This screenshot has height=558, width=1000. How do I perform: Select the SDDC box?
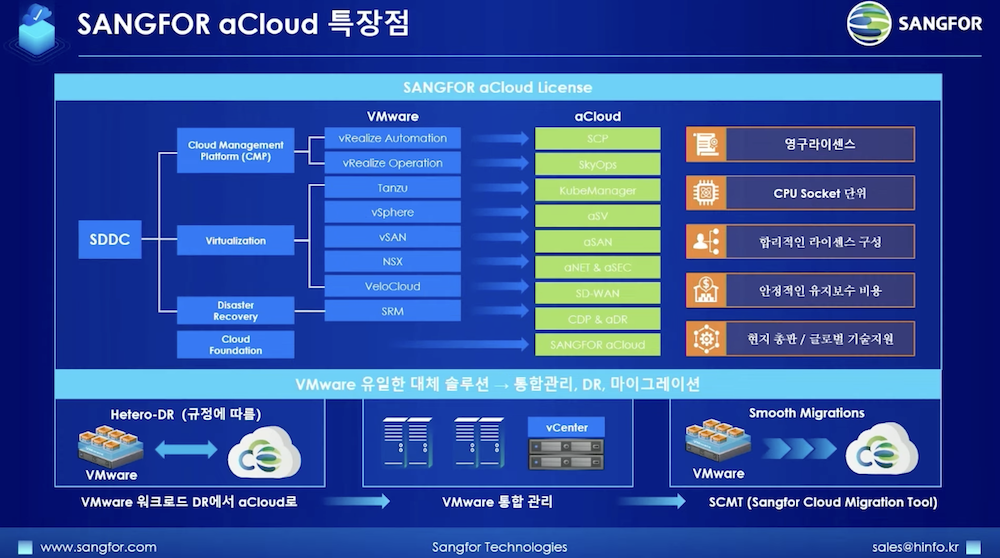[x=110, y=239]
